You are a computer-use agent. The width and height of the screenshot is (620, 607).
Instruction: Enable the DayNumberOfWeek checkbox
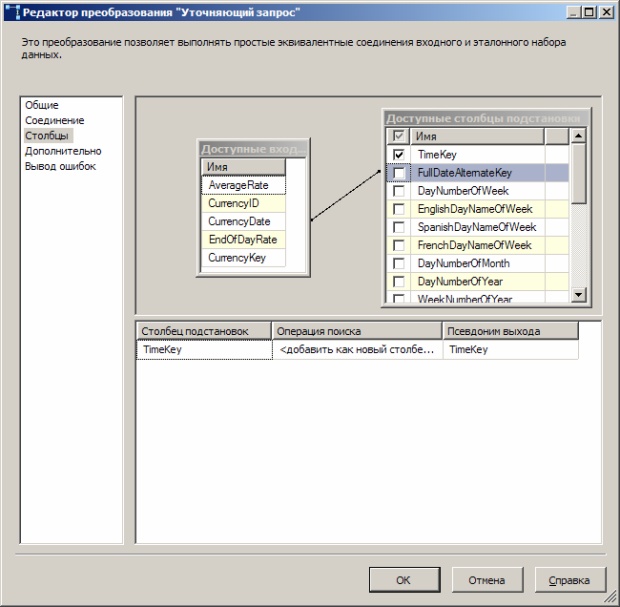click(400, 191)
